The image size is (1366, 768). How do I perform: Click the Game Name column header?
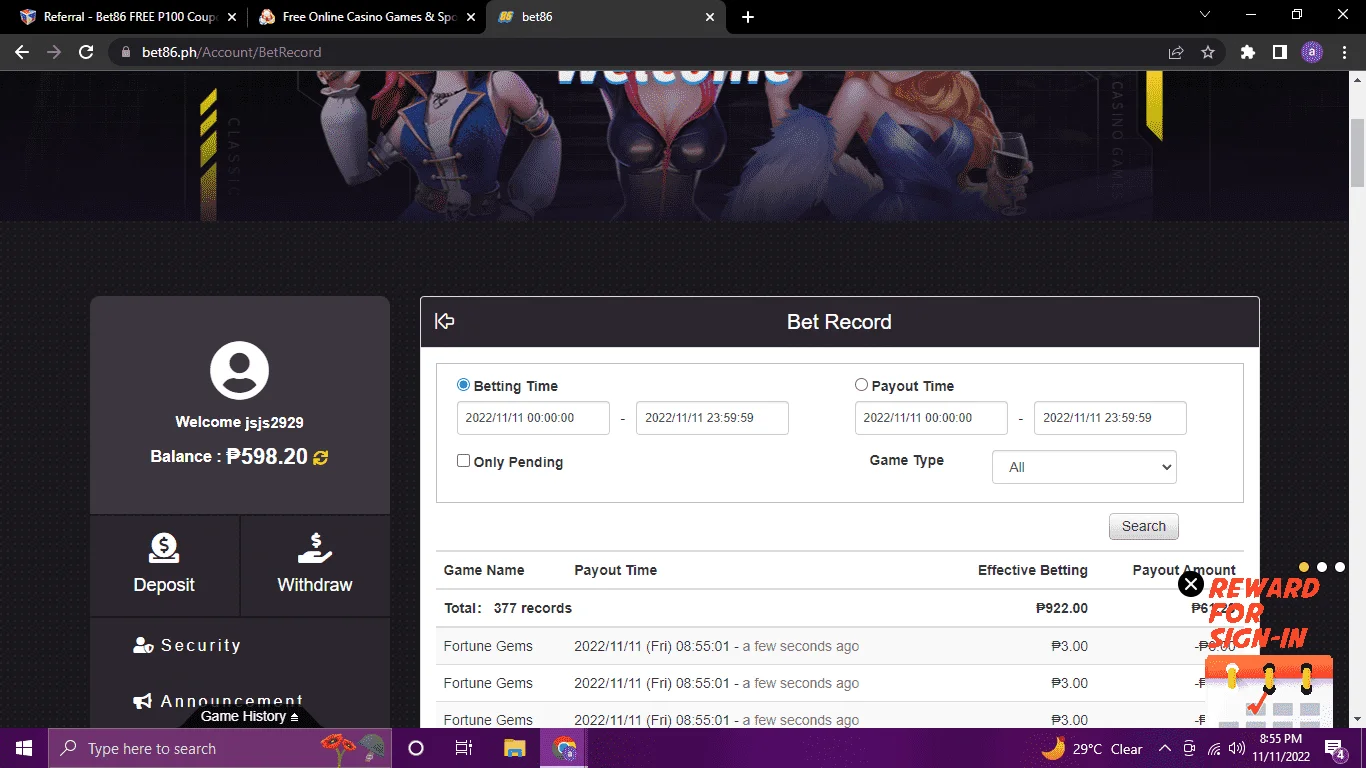click(x=484, y=570)
